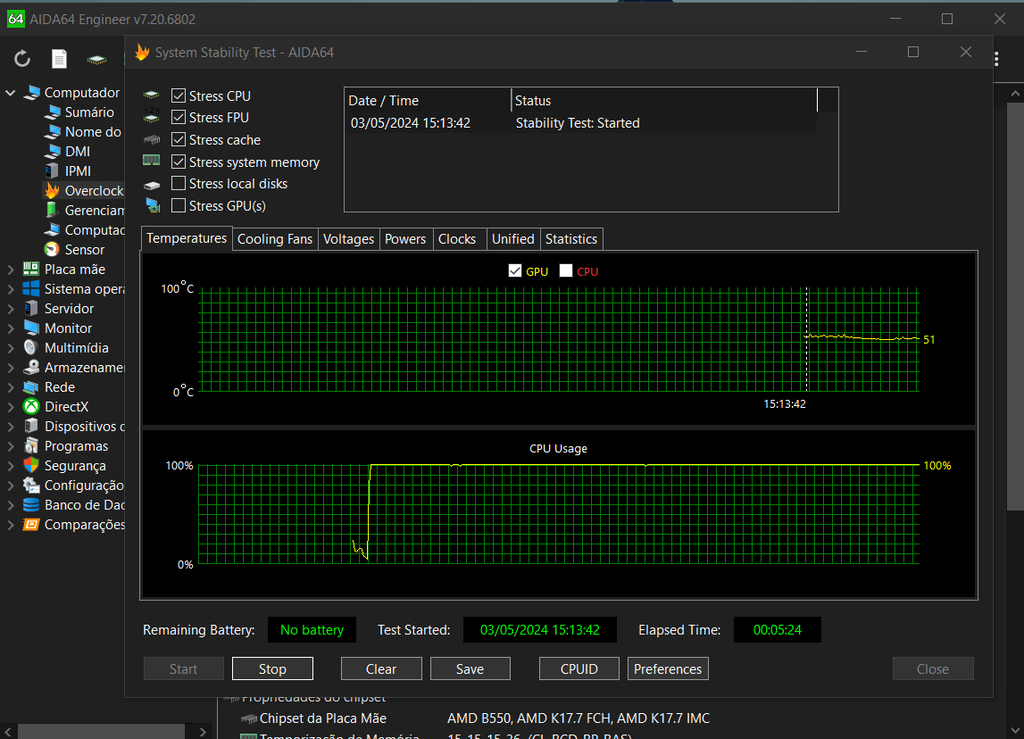The image size is (1024, 739).
Task: Open the Voltages tab
Action: tap(349, 239)
